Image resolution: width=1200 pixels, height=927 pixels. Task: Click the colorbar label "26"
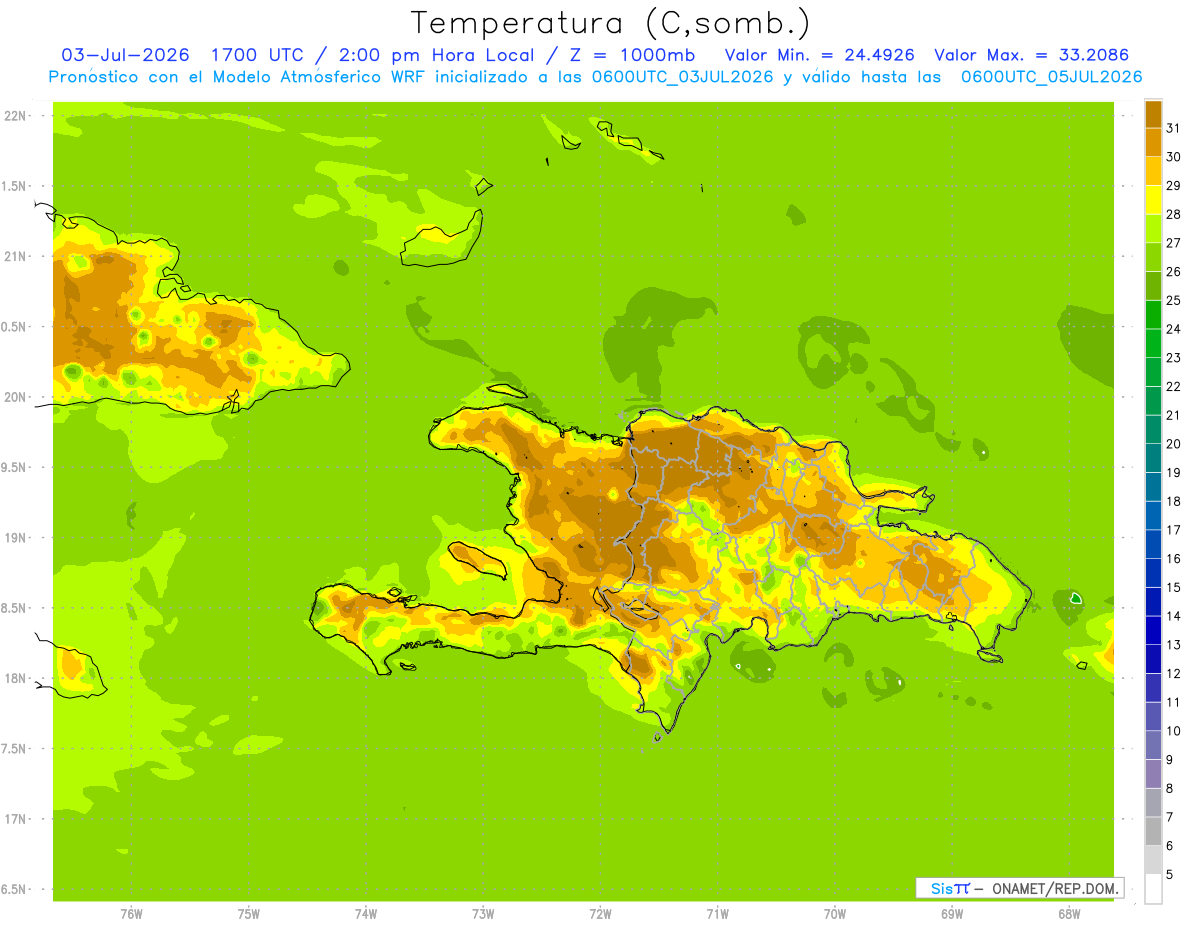[x=1173, y=272]
